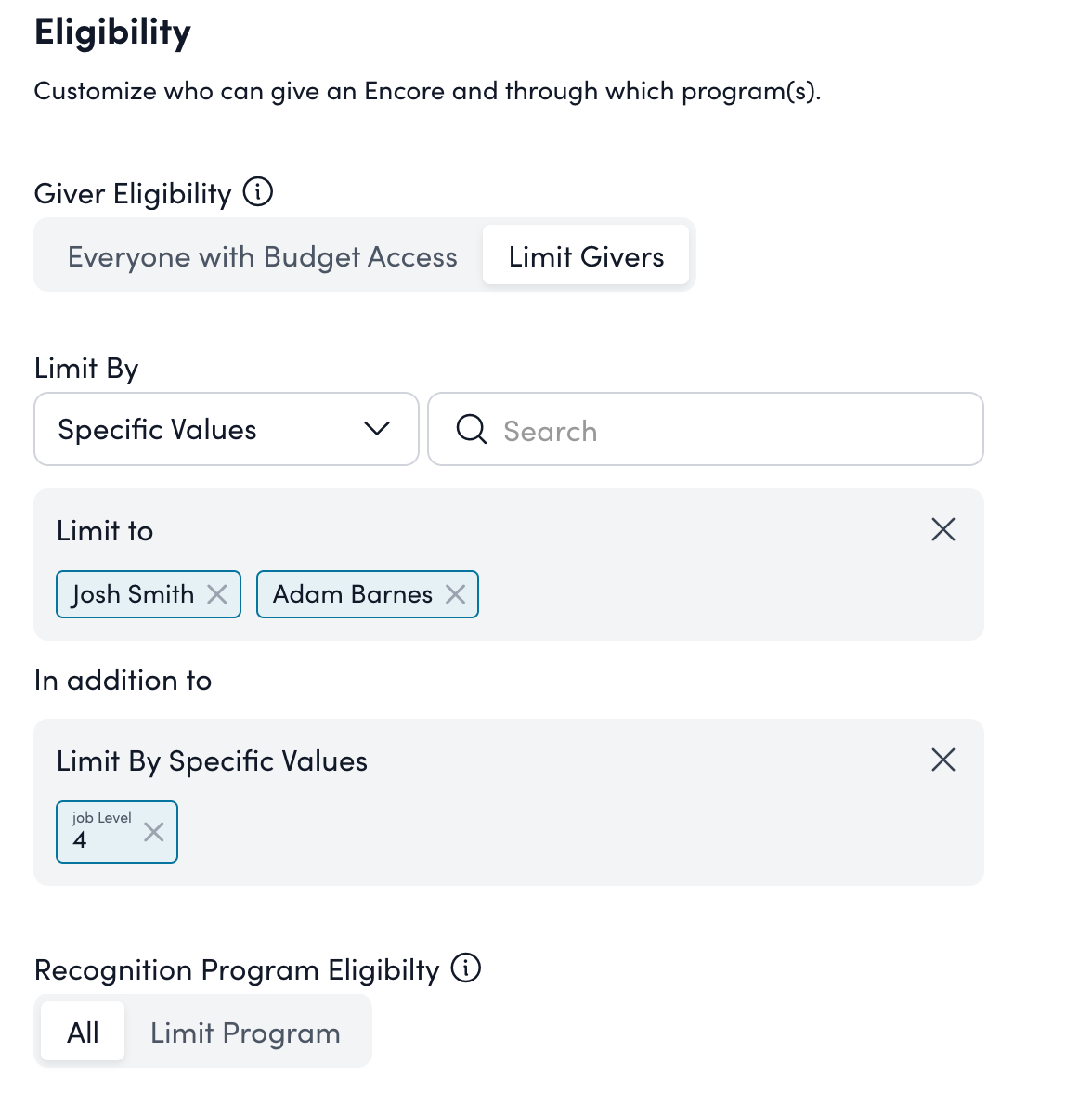Clear the Limit to section with its X
Image resolution: width=1092 pixels, height=1118 pixels.
(x=942, y=529)
